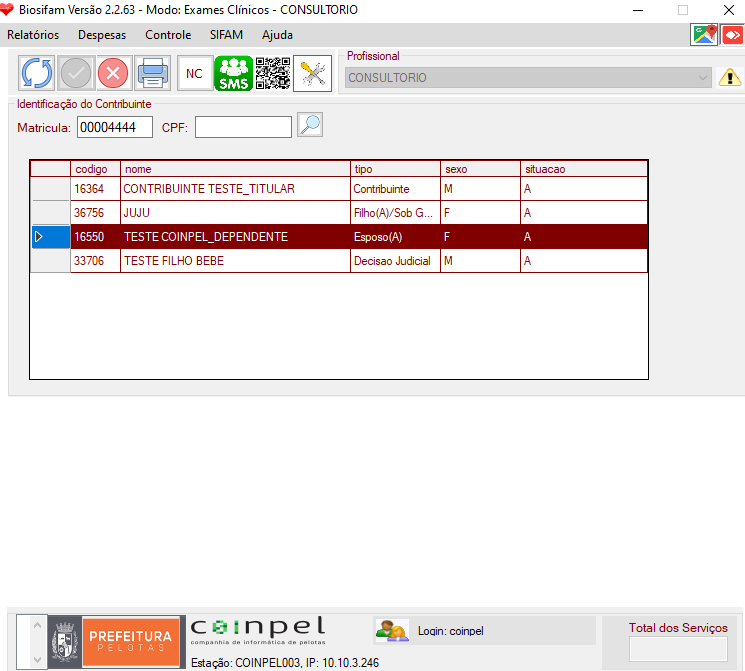This screenshot has width=745, height=671.
Task: Click the gray checkmark confirm icon
Action: pos(76,73)
